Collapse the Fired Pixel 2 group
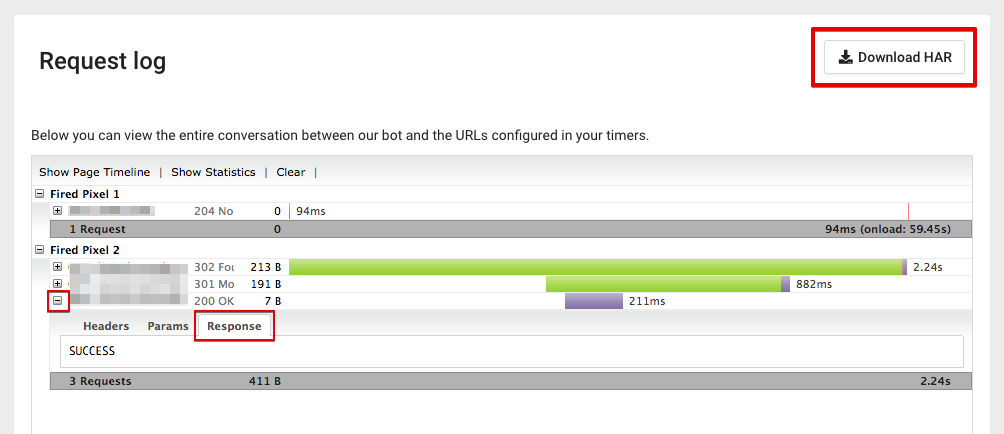The image size is (1004, 434). [x=39, y=250]
